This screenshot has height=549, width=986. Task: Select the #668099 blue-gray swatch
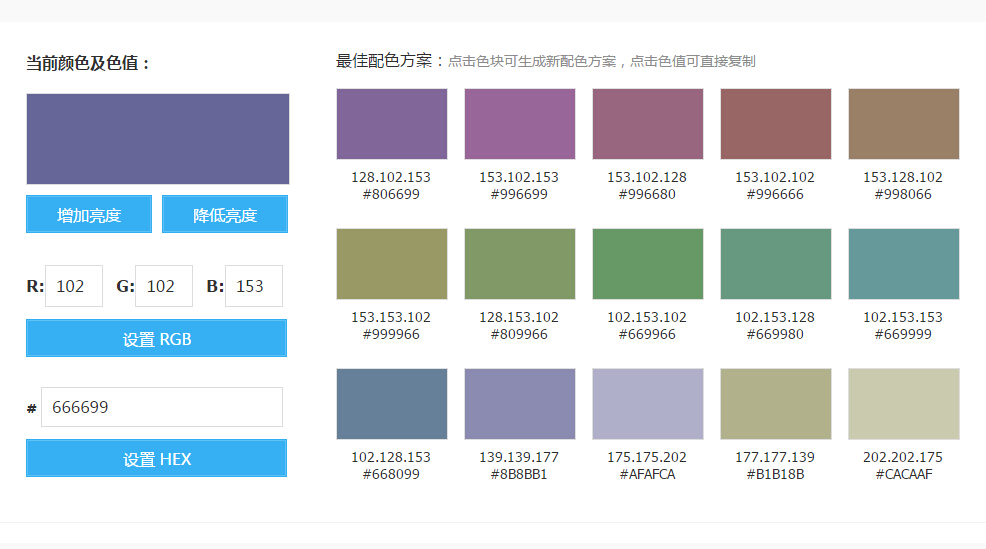pos(391,404)
